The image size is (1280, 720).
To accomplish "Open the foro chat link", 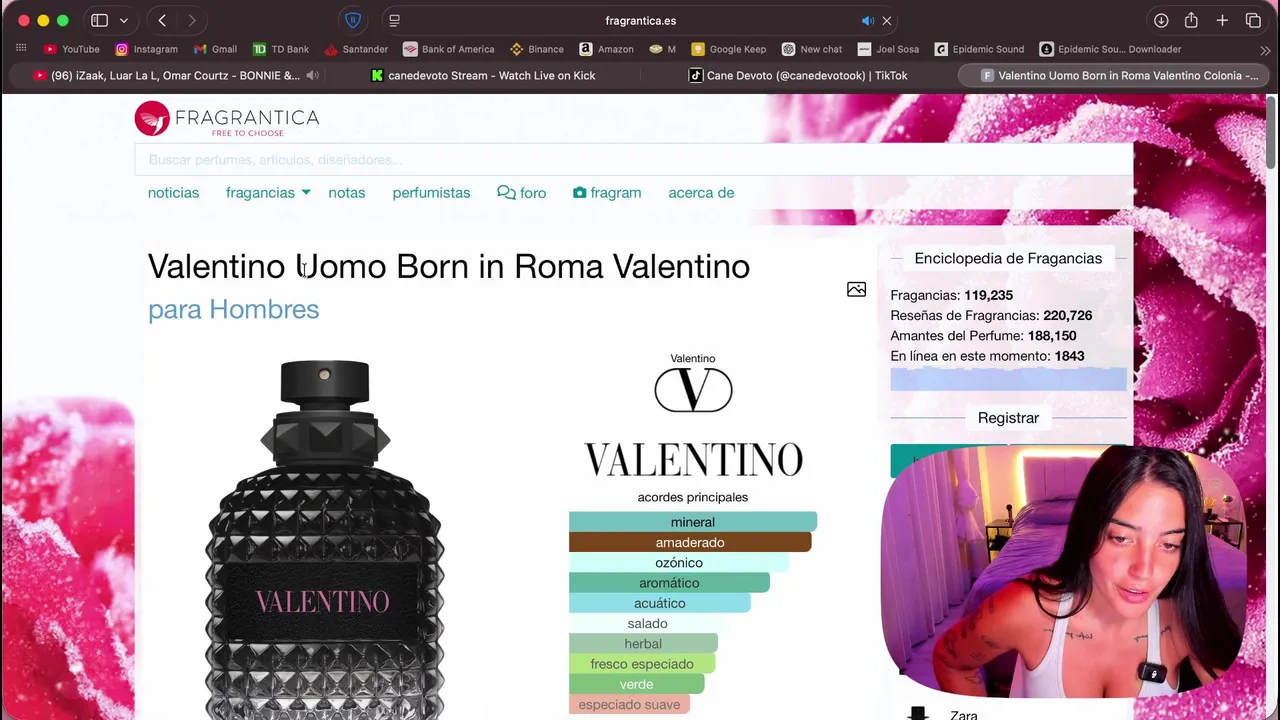I will pyautogui.click(x=521, y=193).
